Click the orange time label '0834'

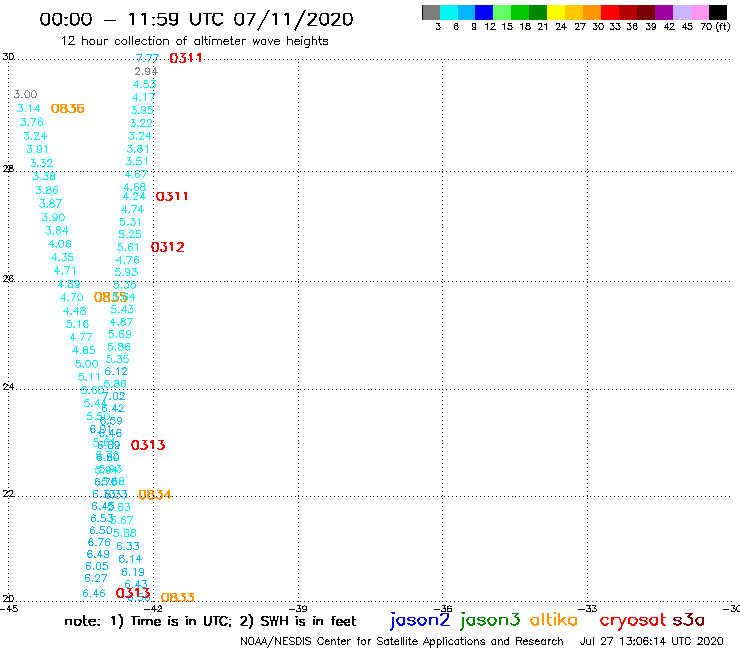(x=155, y=495)
